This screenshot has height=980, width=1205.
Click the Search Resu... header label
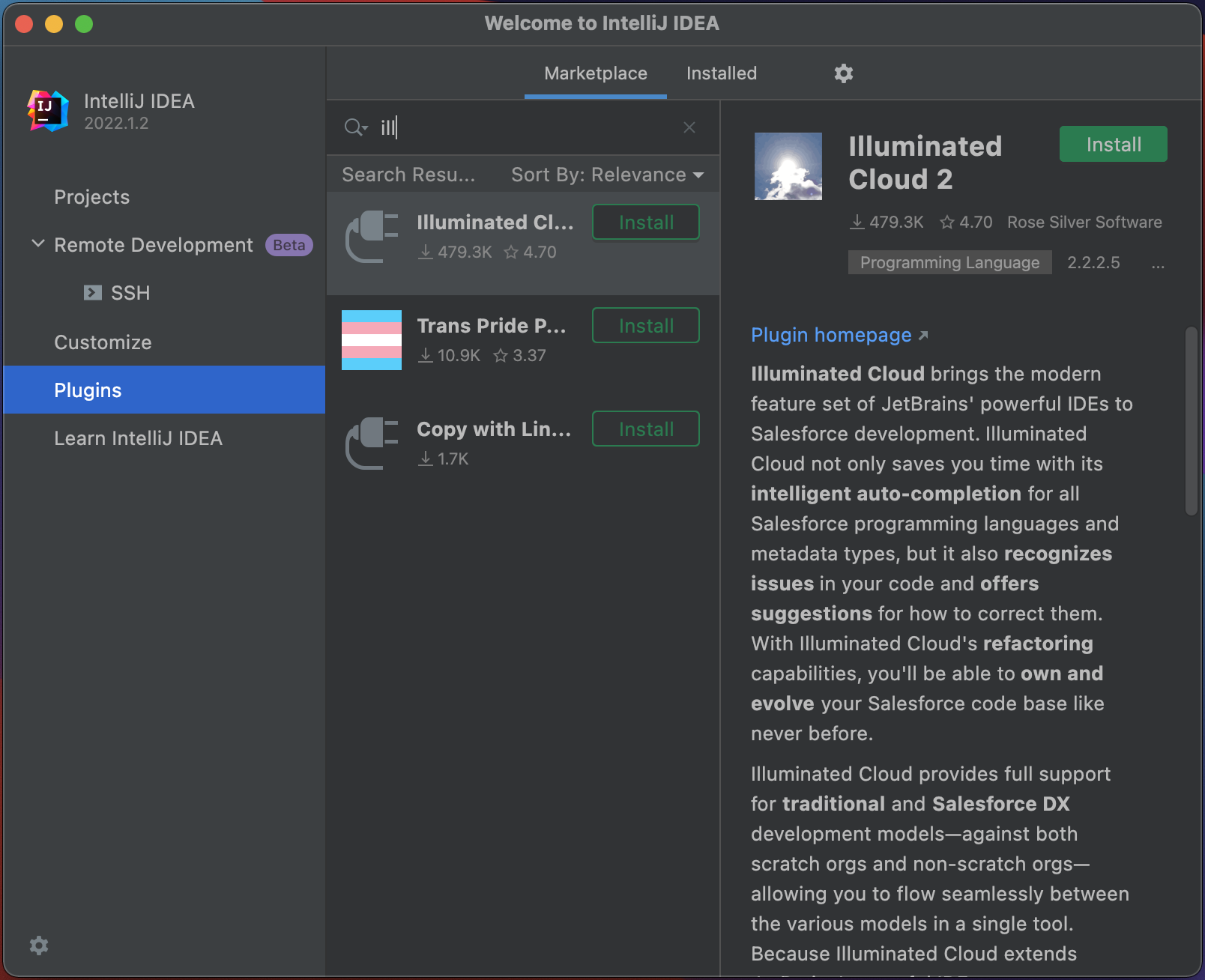(408, 175)
